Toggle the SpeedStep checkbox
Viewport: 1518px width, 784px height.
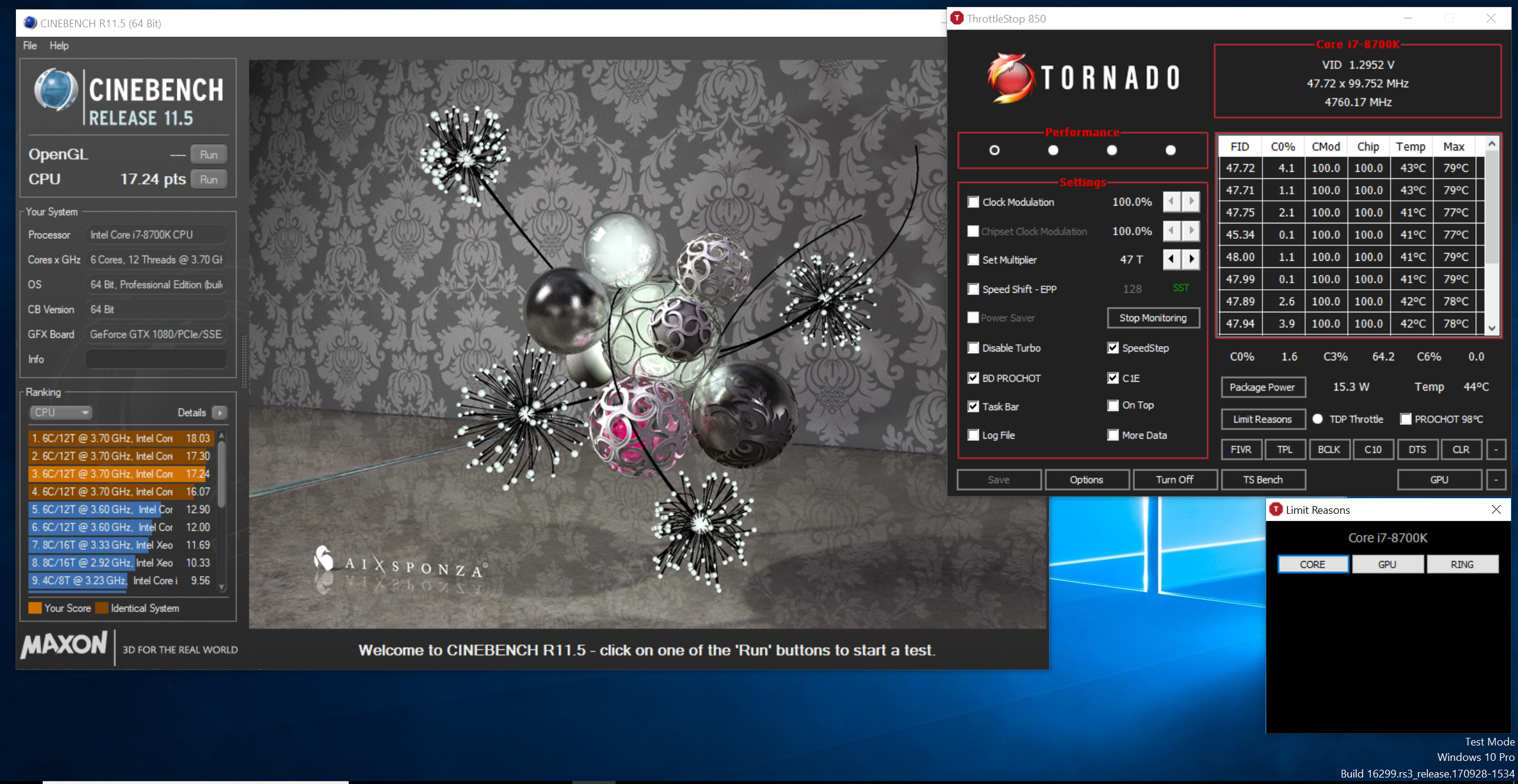tap(1113, 348)
